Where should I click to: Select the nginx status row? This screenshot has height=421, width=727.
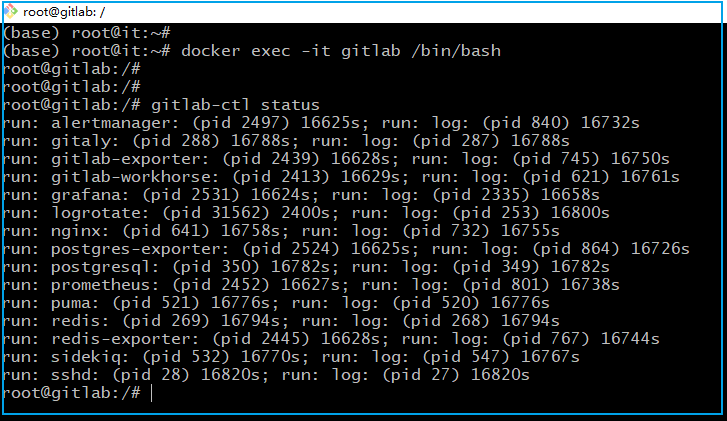click(x=281, y=231)
